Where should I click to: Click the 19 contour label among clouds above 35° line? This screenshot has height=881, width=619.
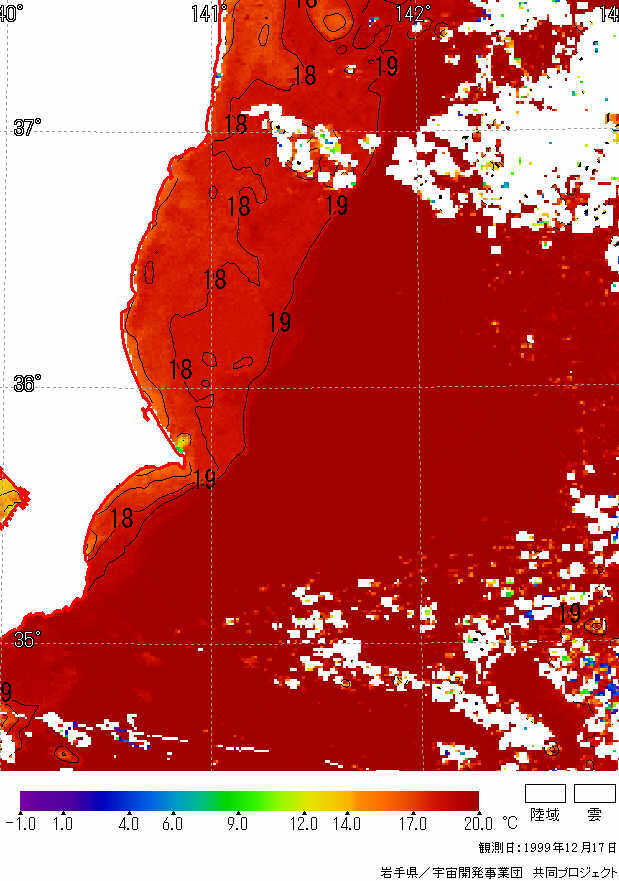[570, 612]
